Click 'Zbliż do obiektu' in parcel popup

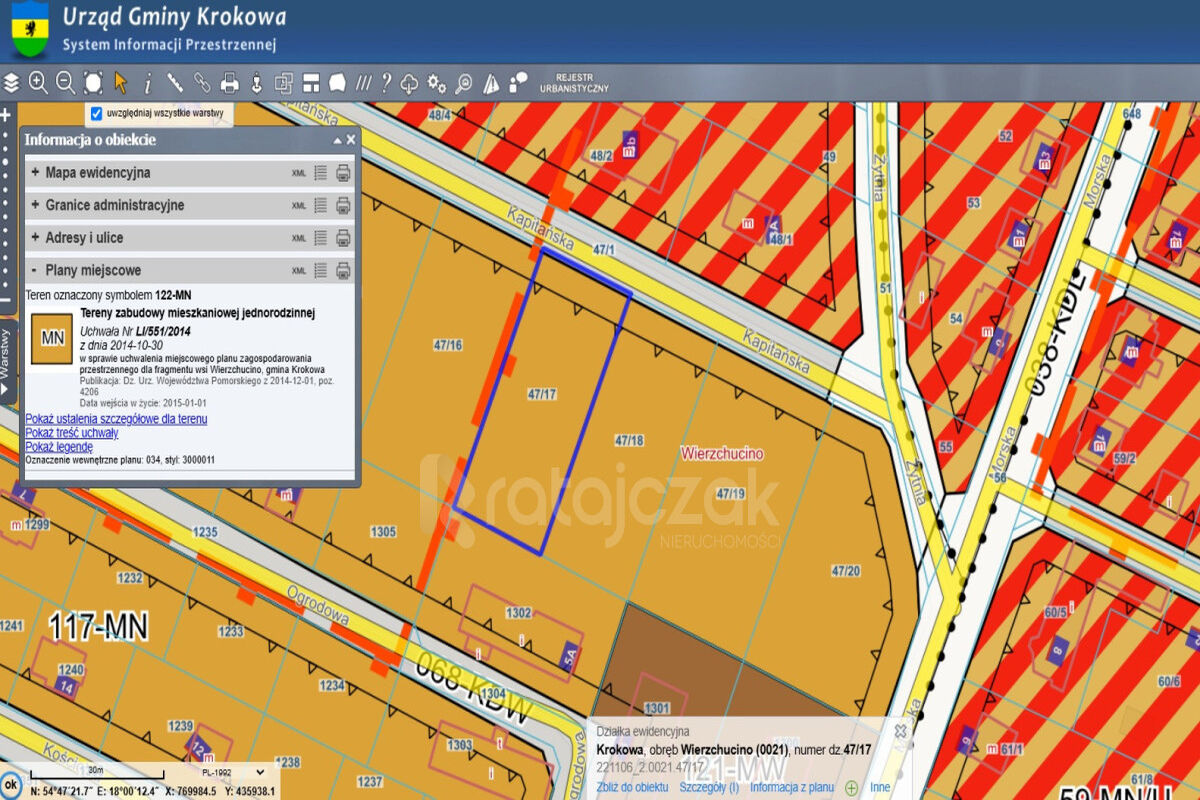click(x=631, y=787)
